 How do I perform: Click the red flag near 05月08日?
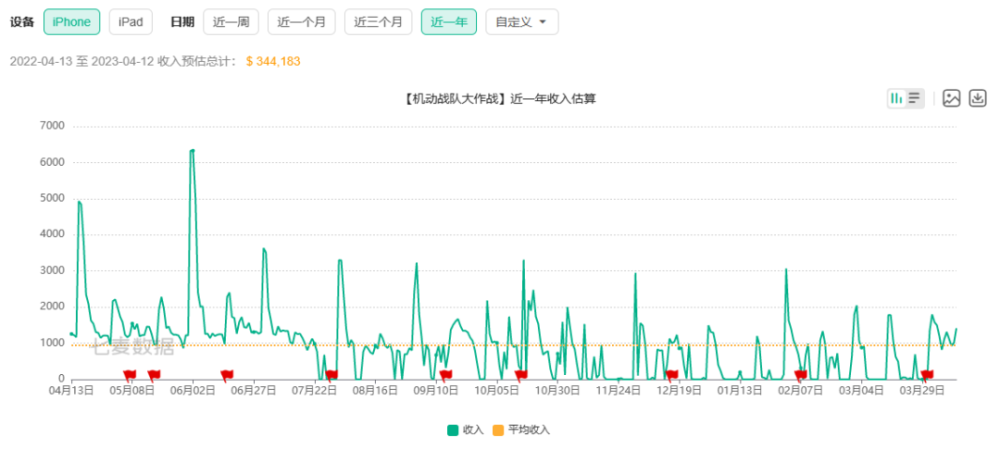click(x=130, y=374)
